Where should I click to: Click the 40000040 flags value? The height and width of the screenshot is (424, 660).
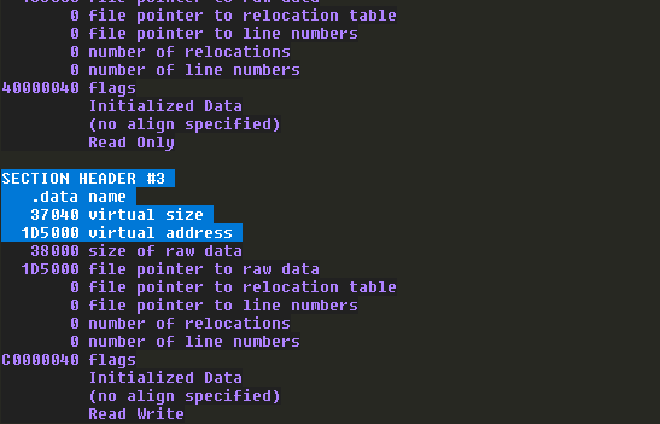41,88
